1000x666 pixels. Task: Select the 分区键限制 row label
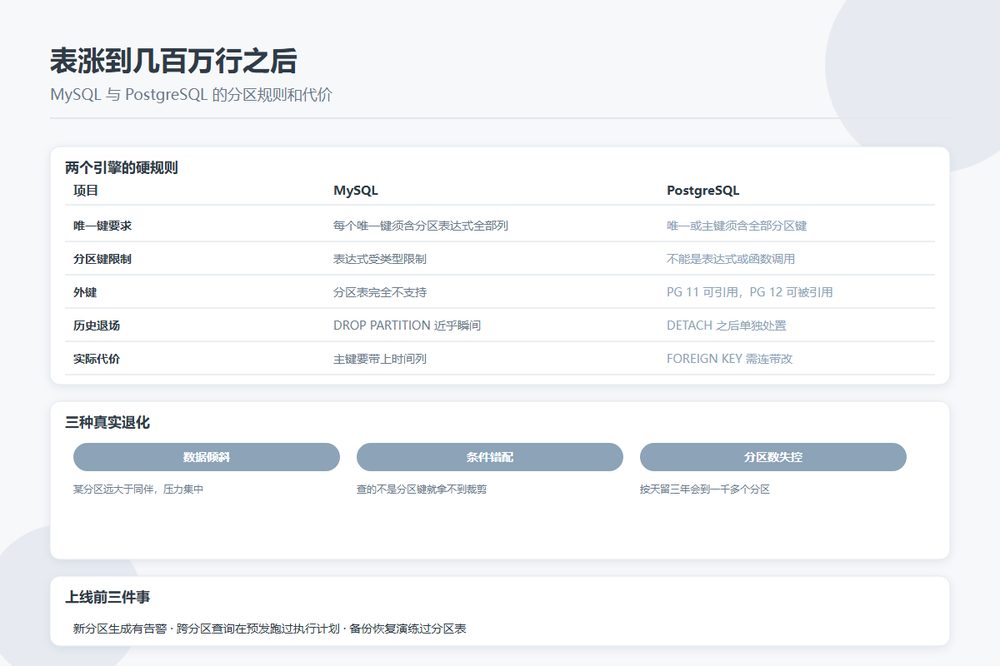click(x=103, y=258)
